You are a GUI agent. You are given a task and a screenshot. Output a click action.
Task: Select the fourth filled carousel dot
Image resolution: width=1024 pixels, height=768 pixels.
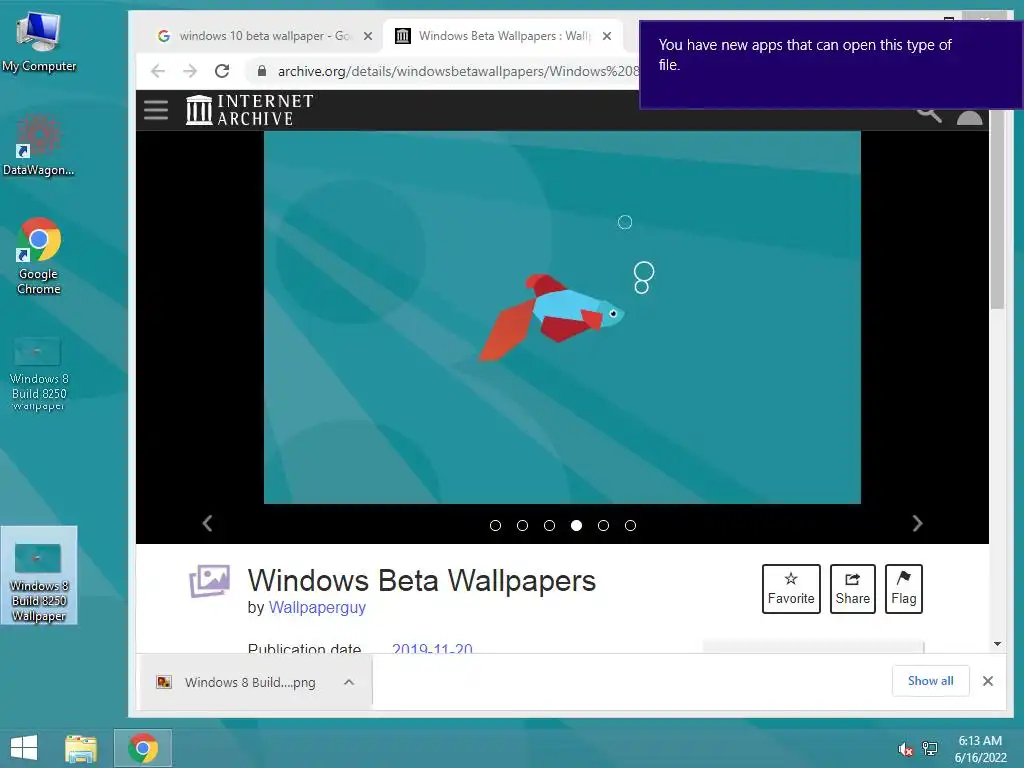click(576, 526)
